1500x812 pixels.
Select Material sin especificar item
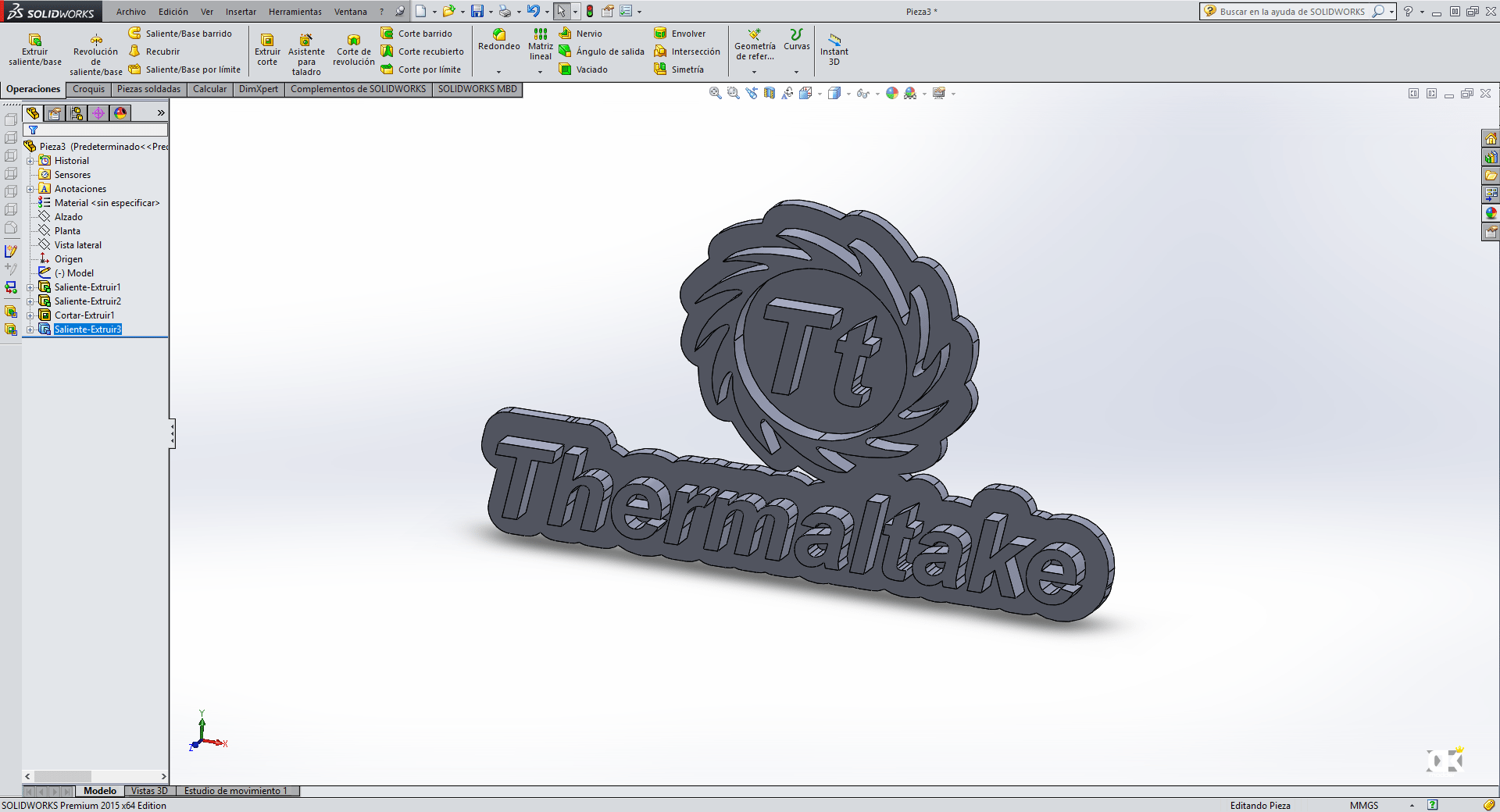pyautogui.click(x=98, y=203)
